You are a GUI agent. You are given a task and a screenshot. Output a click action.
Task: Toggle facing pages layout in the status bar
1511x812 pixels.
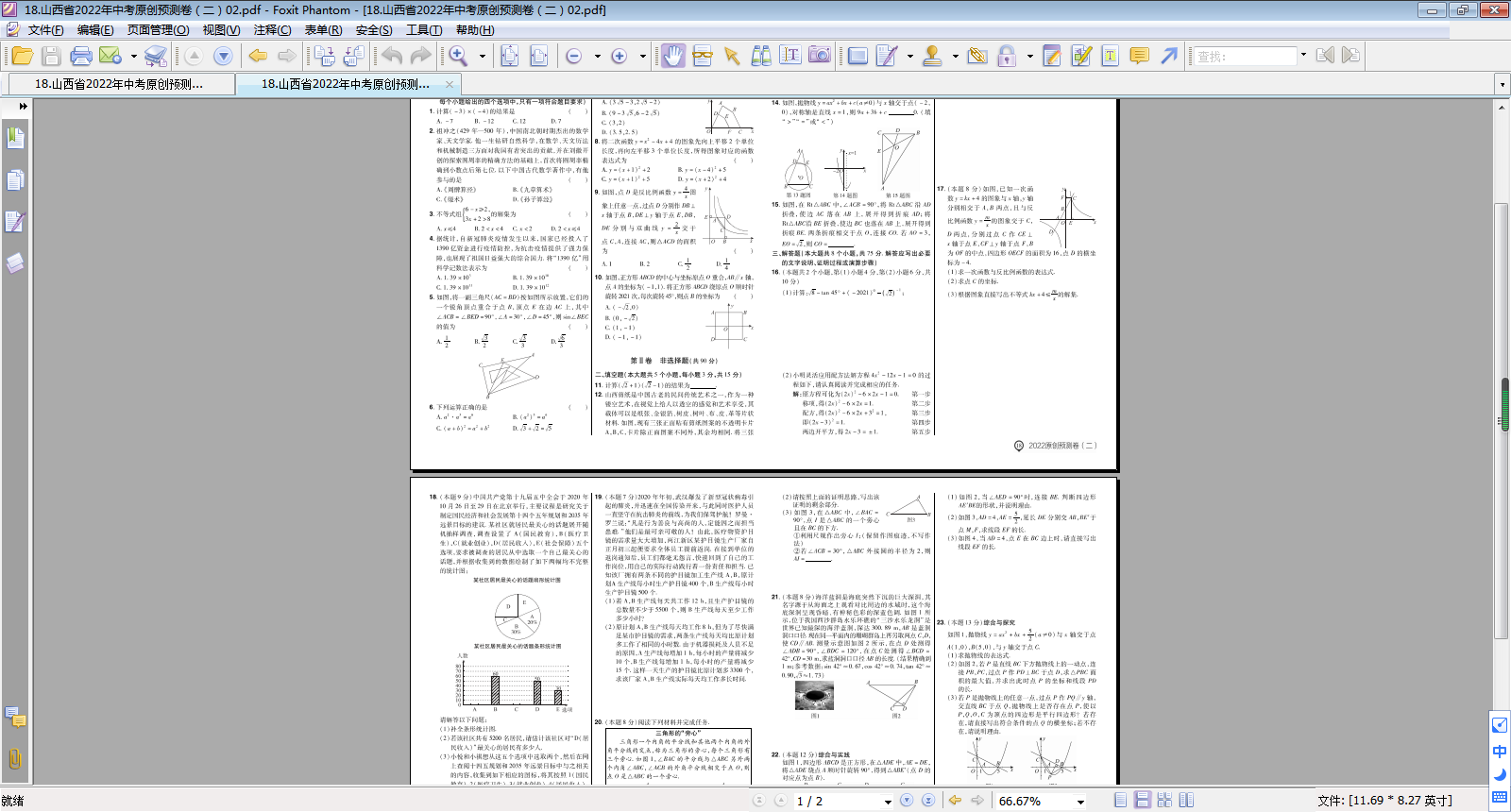[1186, 800]
